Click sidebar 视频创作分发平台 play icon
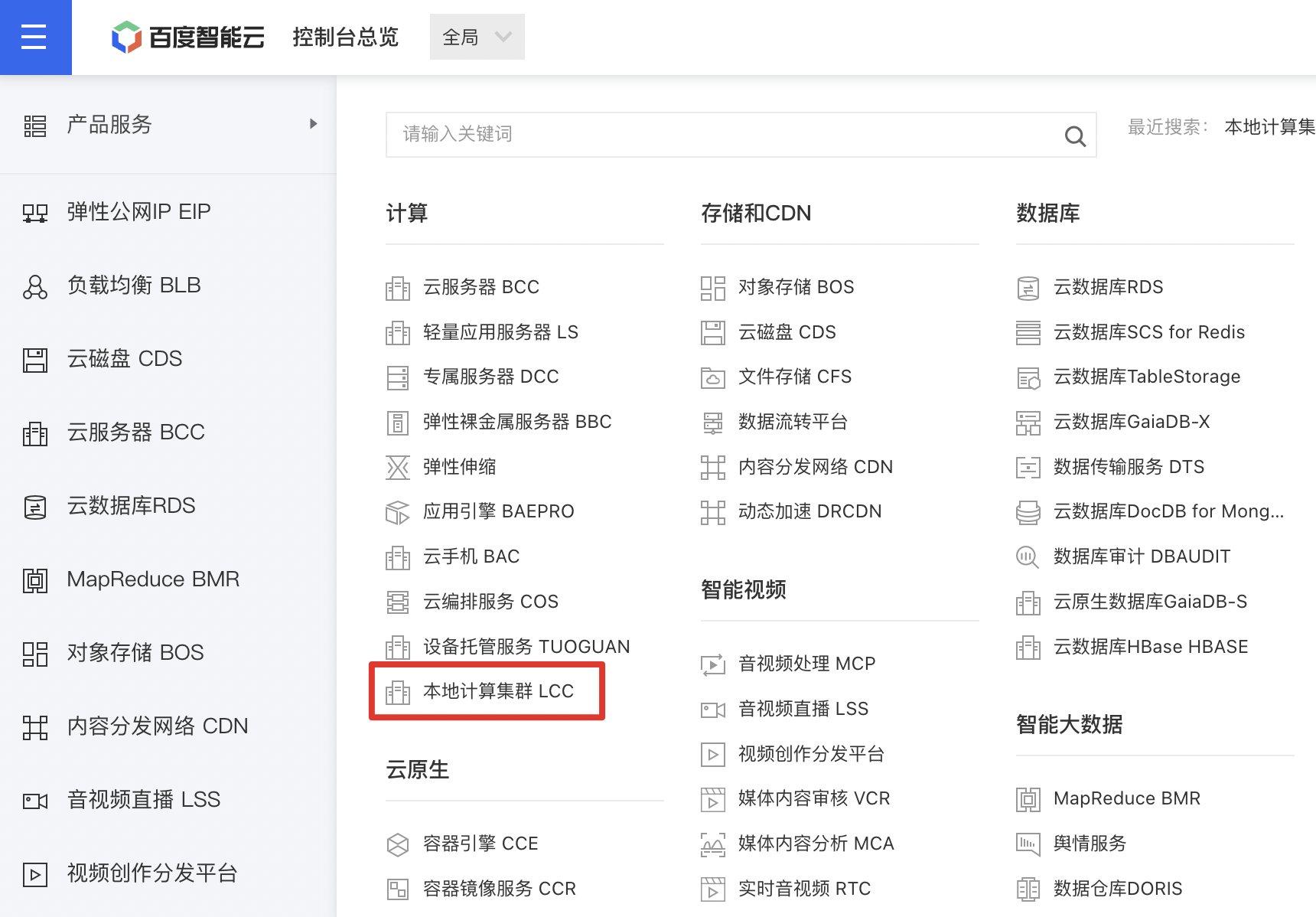This screenshot has height=917, width=1316. pos(35,874)
